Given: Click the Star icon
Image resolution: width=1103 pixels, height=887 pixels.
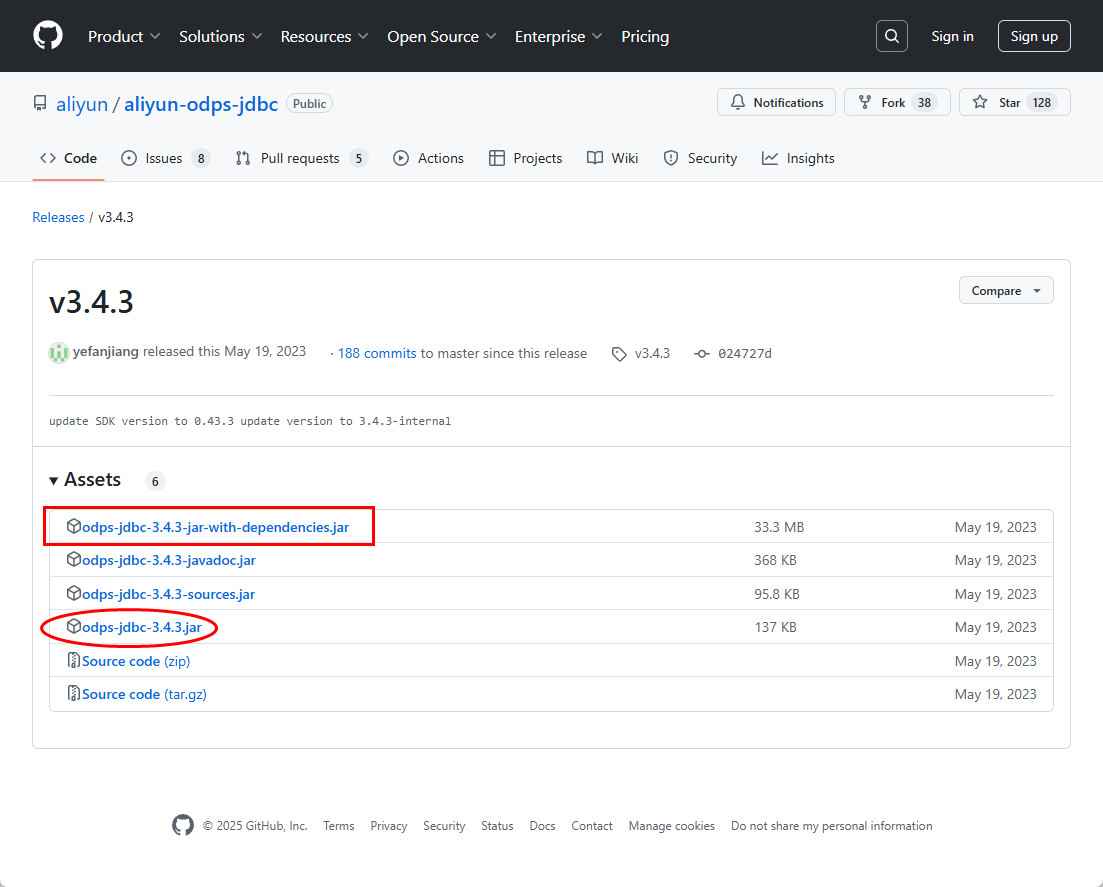Looking at the screenshot, I should pyautogui.click(x=980, y=102).
